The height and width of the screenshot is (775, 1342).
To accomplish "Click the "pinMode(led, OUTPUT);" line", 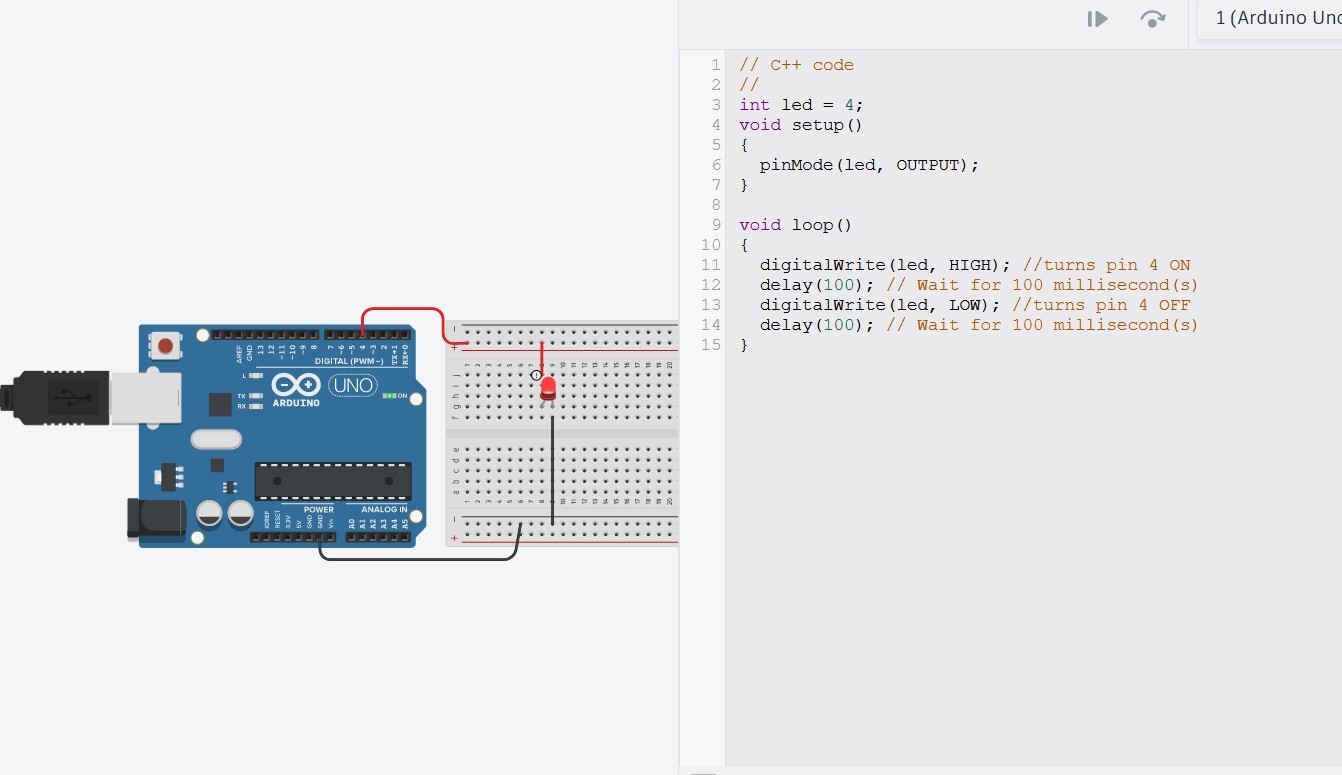I will 870,165.
